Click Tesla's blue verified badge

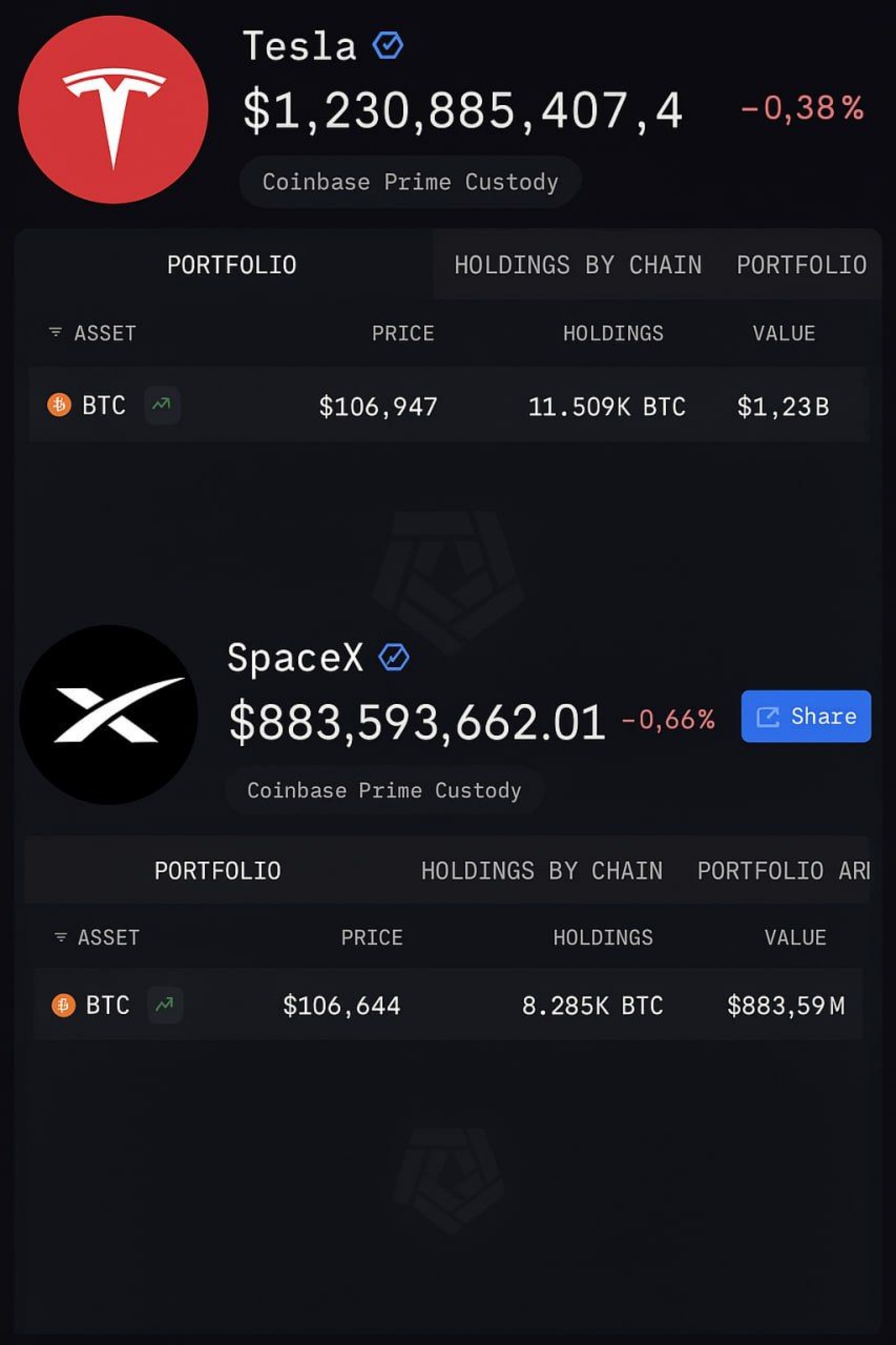coord(388,45)
